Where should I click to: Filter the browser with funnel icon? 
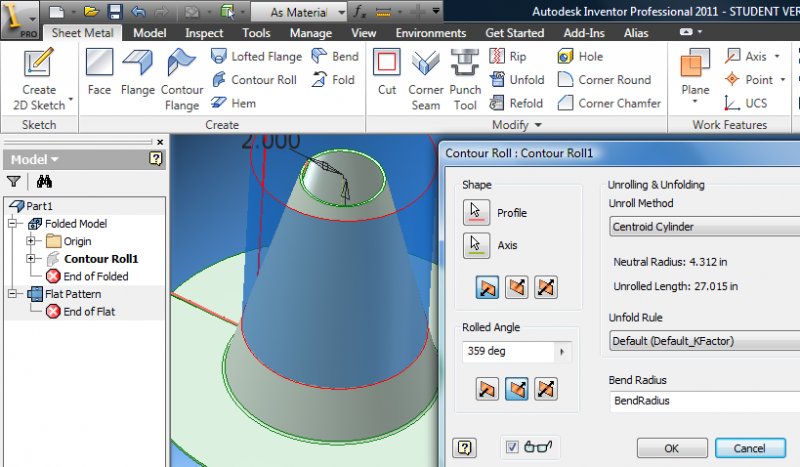(x=14, y=181)
